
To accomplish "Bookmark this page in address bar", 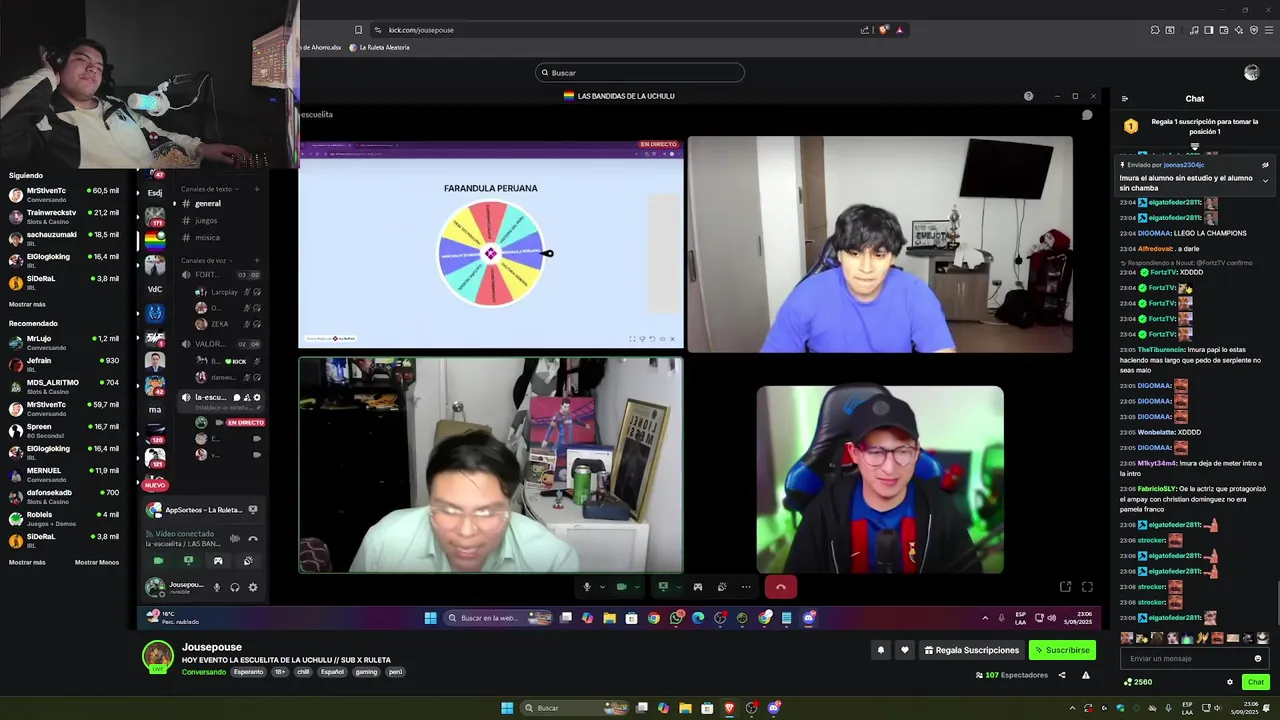I will (x=359, y=30).
